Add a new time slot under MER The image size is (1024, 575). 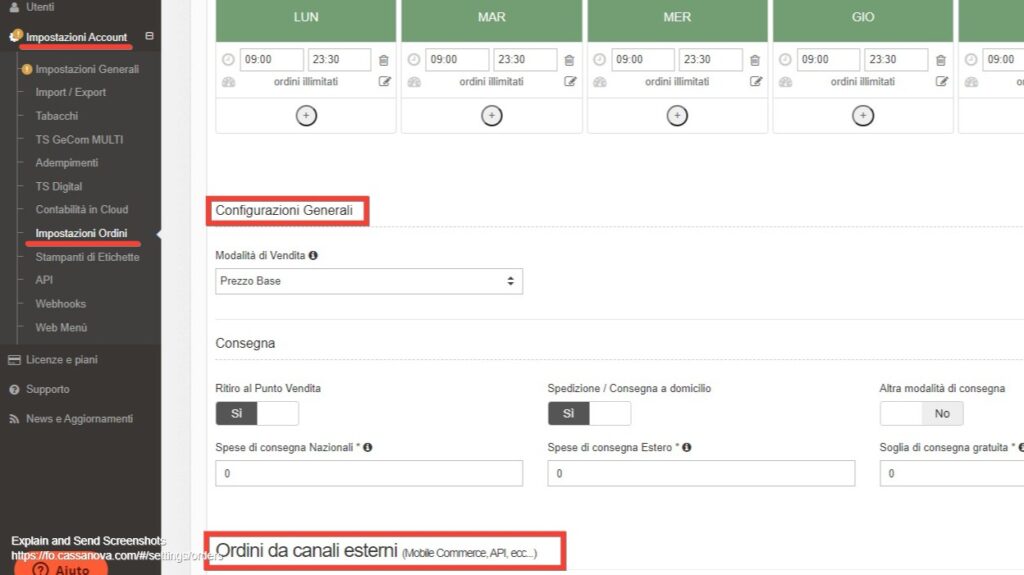pos(677,115)
